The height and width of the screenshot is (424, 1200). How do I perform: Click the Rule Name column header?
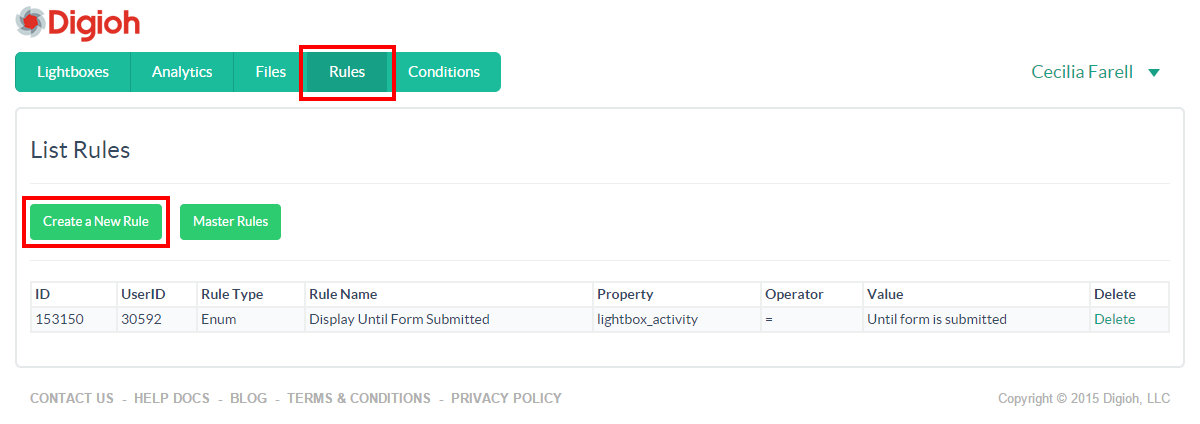343,294
